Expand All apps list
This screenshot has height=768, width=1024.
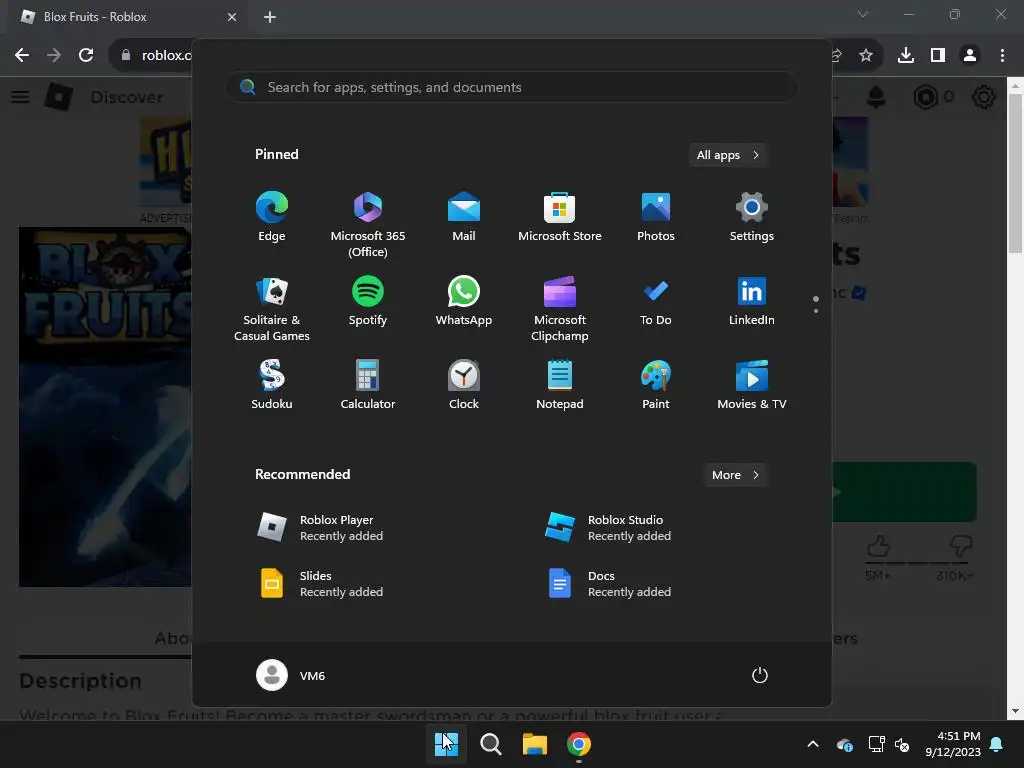pyautogui.click(x=728, y=155)
